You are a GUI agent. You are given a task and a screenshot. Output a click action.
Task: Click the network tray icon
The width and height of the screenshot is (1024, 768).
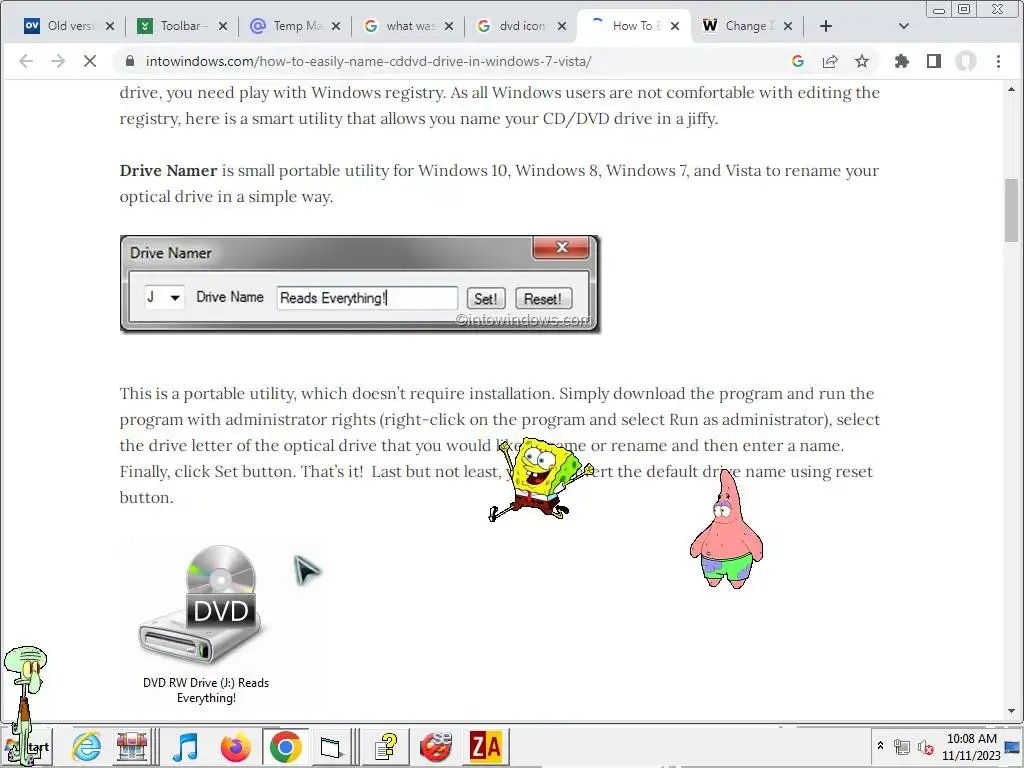pyautogui.click(x=902, y=746)
